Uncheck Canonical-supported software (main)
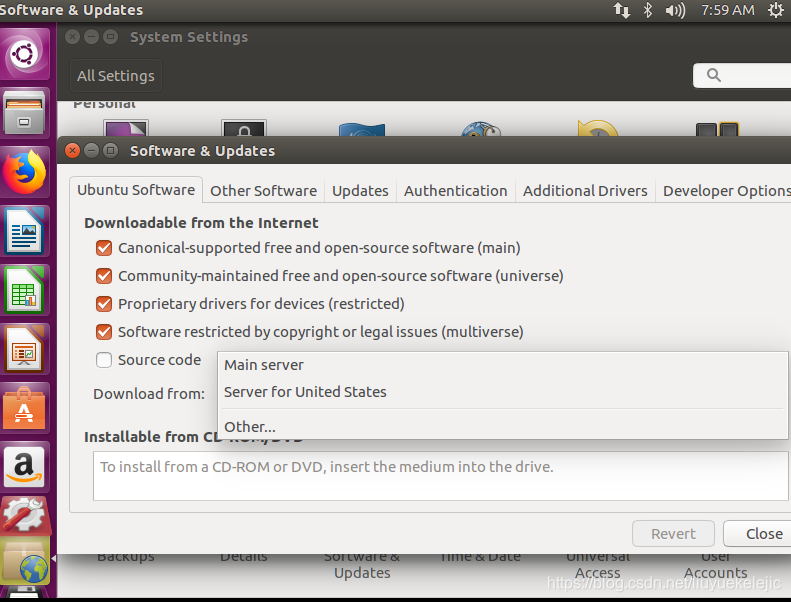 (104, 248)
